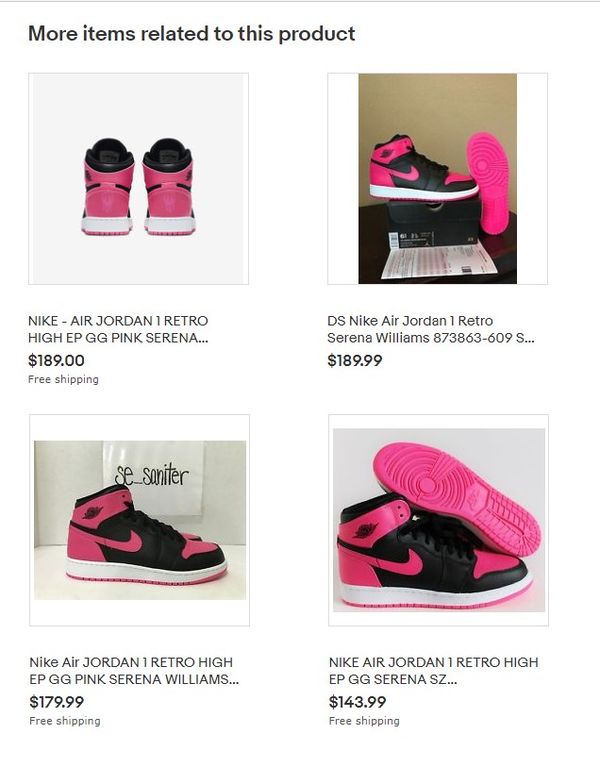Open 'NIKE AIR JORDAN 1 RETRO HIGH EP GG SERENA SZ' link
The height and width of the screenshot is (784, 600).
pos(434,670)
